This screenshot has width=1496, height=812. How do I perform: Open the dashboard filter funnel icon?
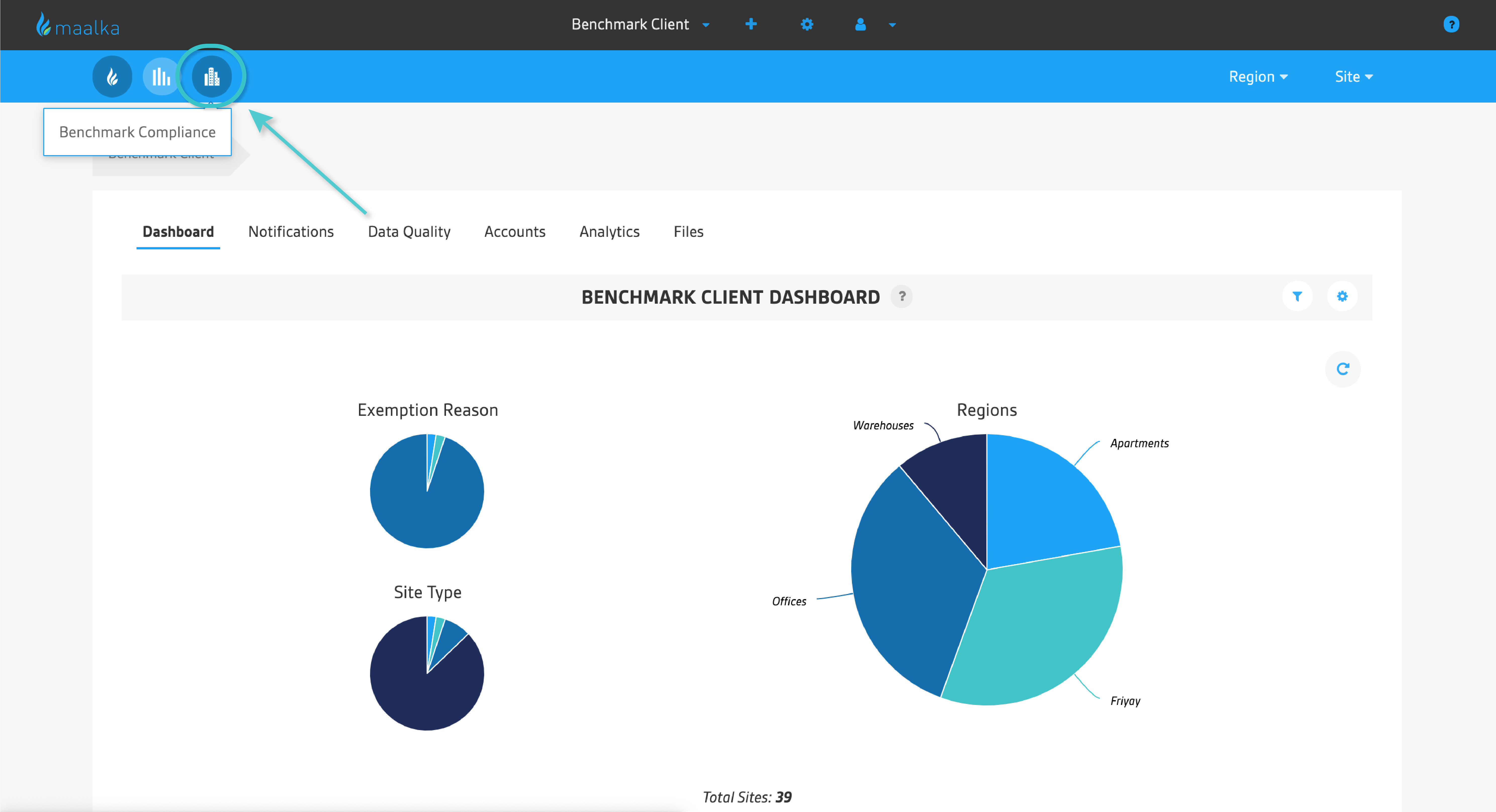point(1297,297)
